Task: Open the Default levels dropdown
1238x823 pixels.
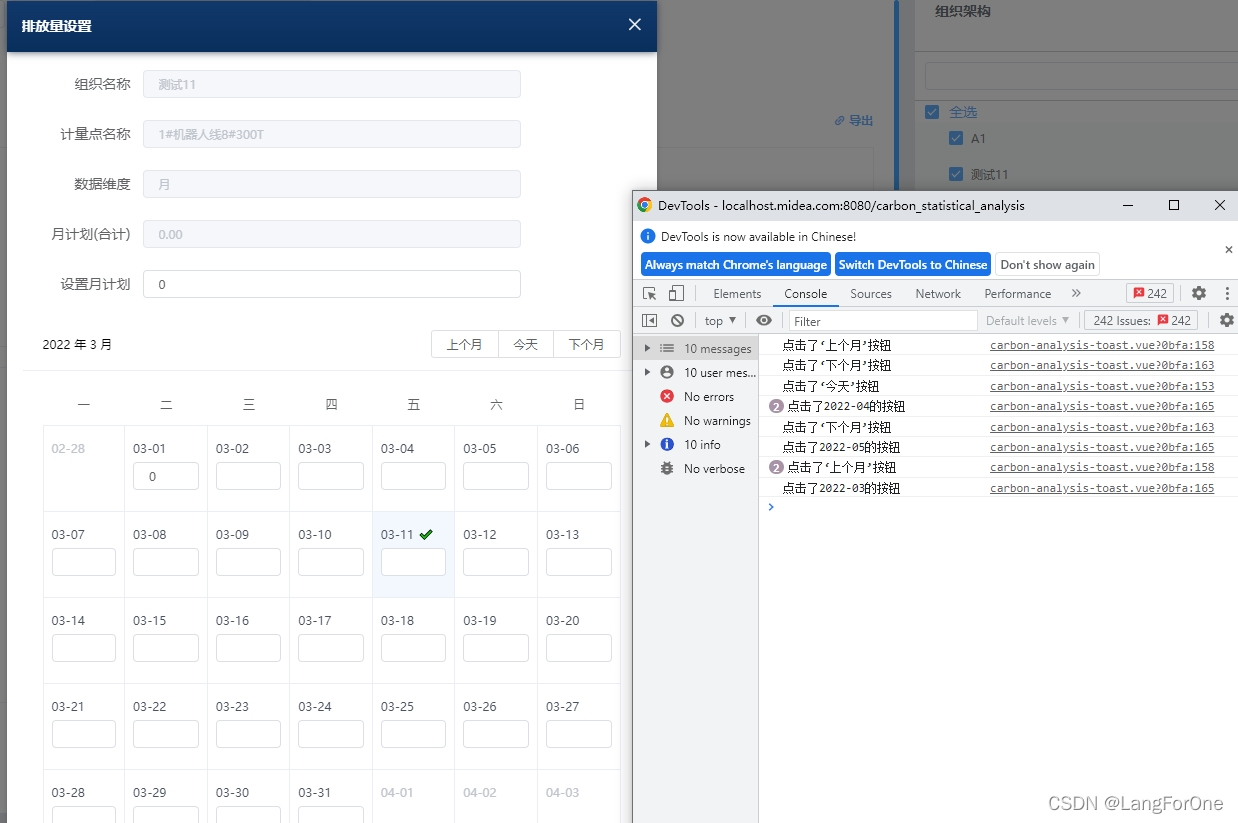Action: pyautogui.click(x=1027, y=320)
